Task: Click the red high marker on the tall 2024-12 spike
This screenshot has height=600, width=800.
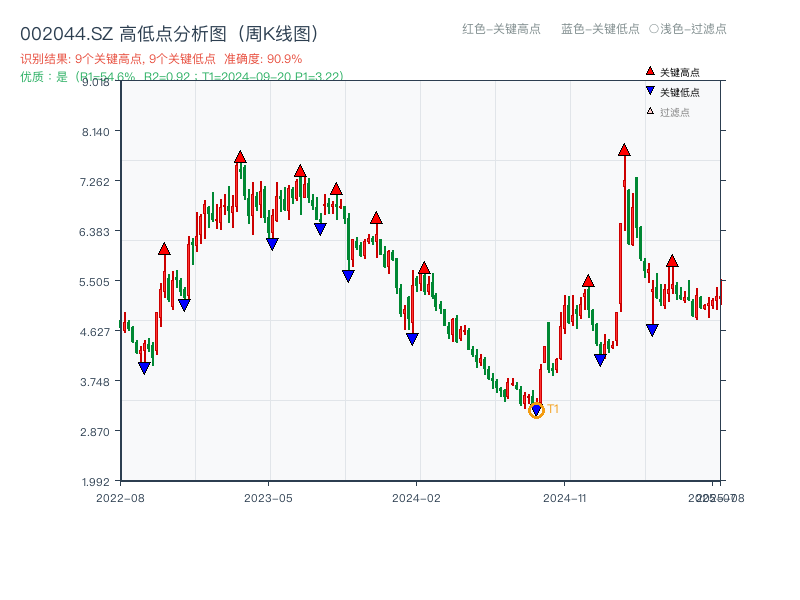Action: click(622, 151)
